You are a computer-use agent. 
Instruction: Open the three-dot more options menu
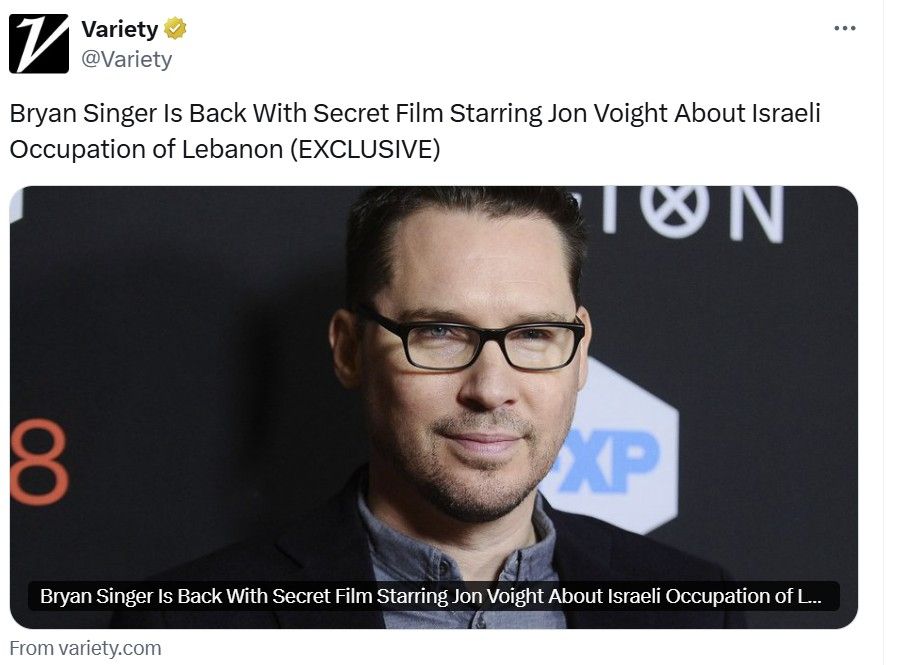[x=844, y=28]
